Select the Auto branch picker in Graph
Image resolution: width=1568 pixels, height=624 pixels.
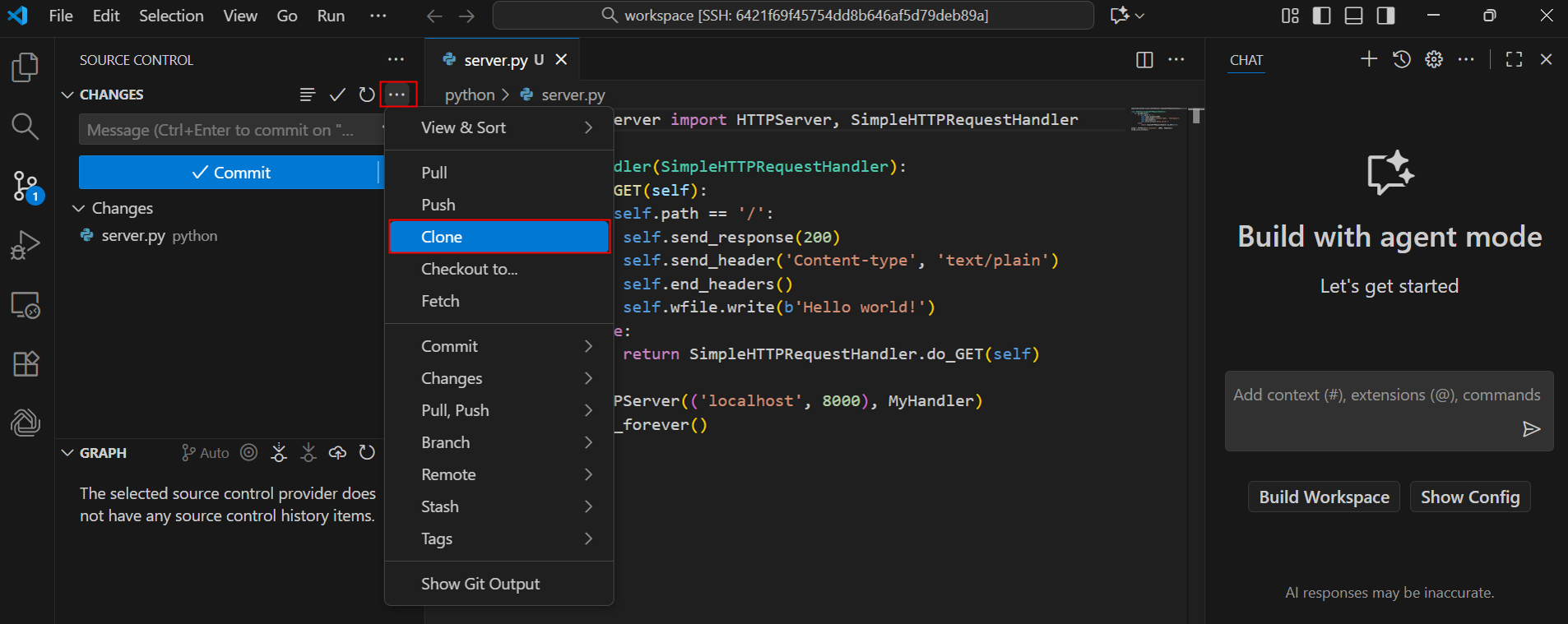point(206,452)
